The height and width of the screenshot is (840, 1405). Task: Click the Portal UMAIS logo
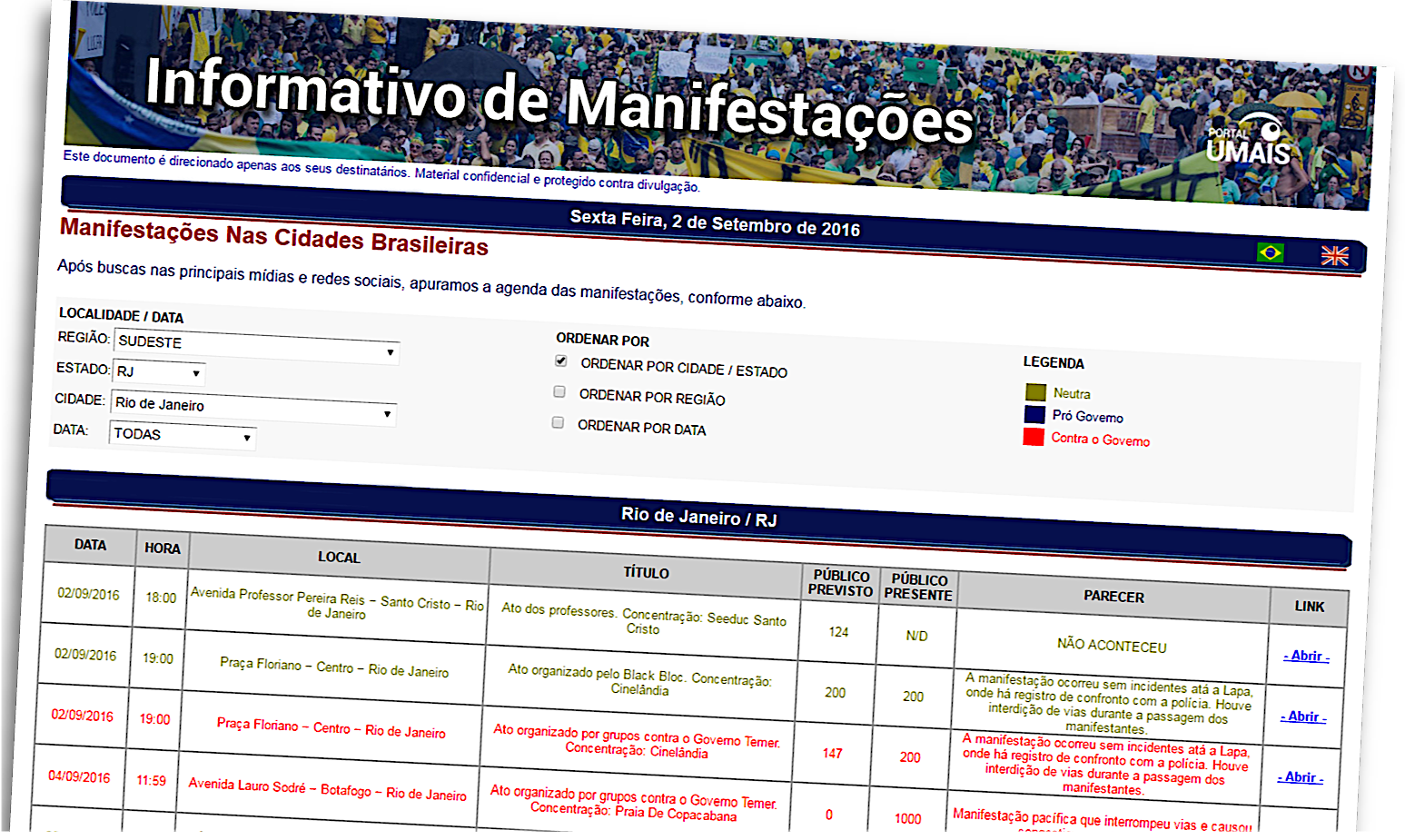pyautogui.click(x=1249, y=141)
